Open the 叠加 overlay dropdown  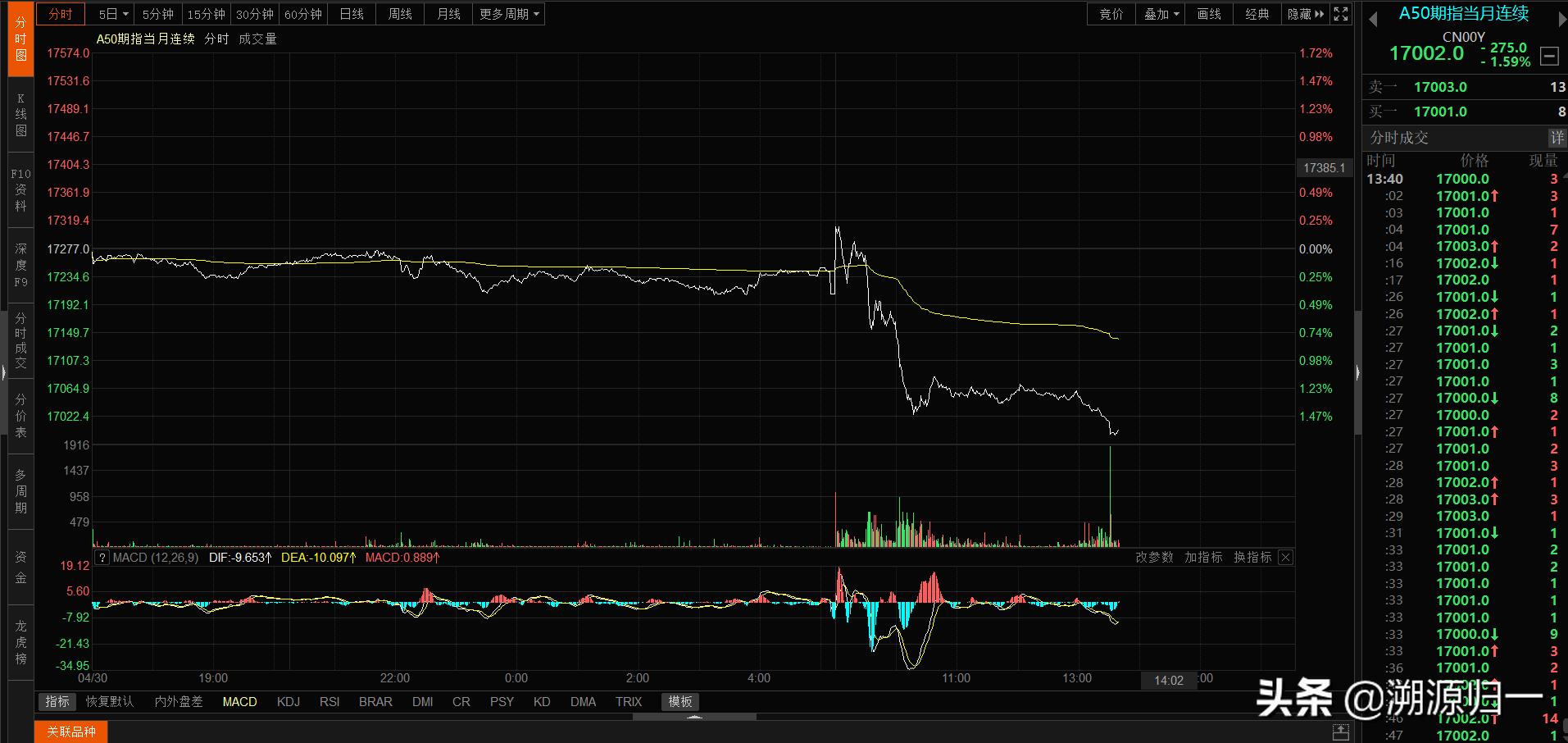(x=1161, y=14)
